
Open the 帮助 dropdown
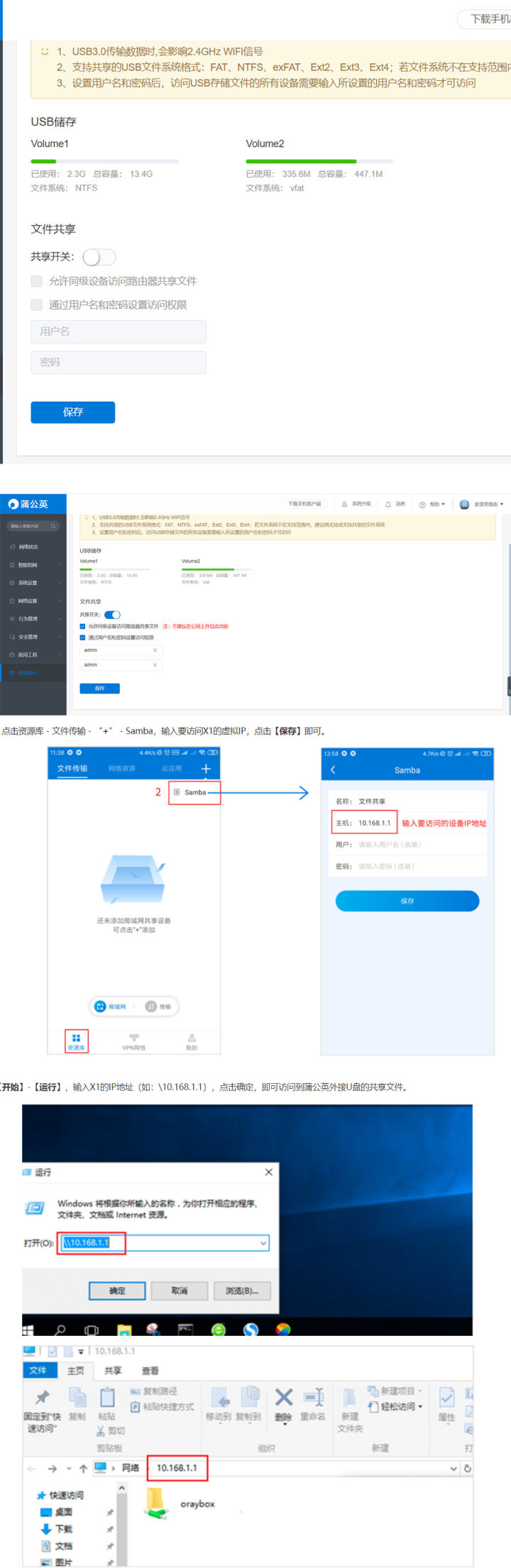tap(432, 505)
